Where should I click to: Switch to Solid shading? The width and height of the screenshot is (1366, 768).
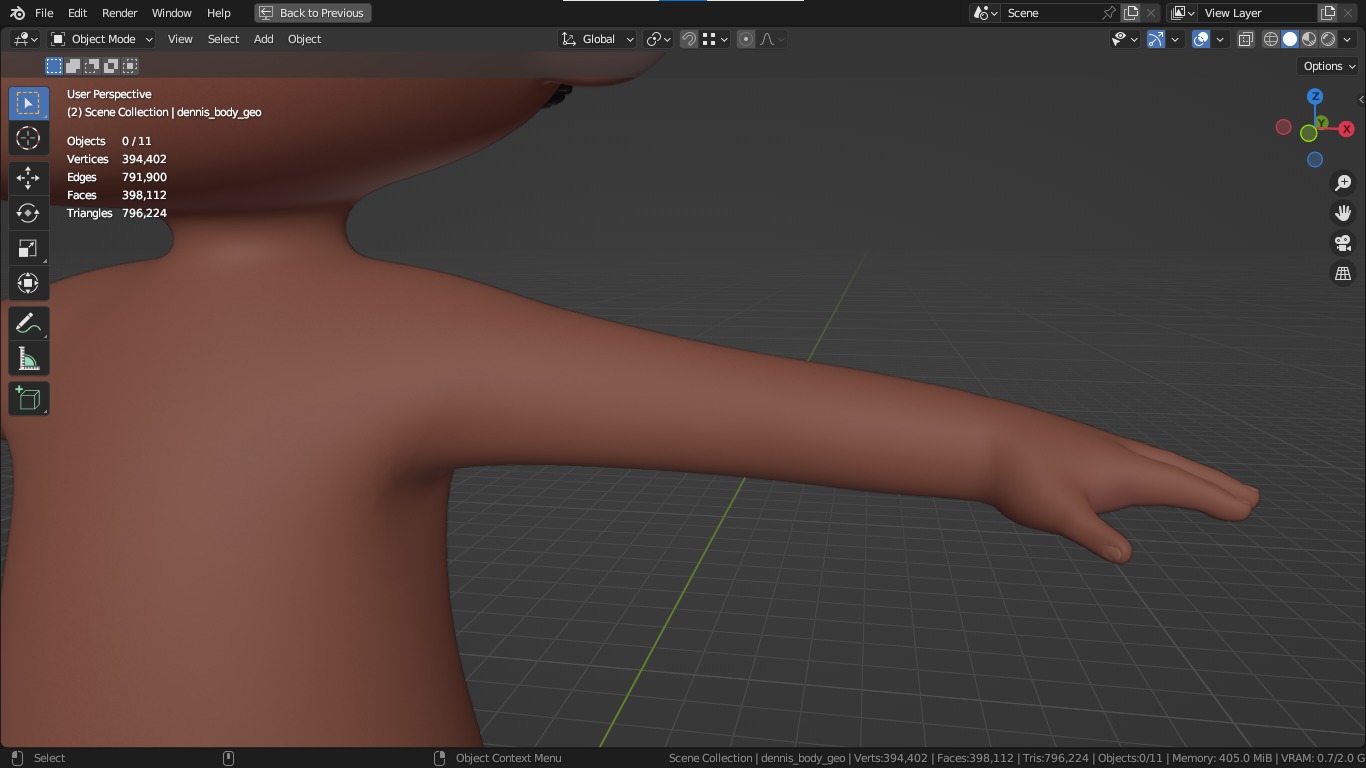[x=1290, y=39]
